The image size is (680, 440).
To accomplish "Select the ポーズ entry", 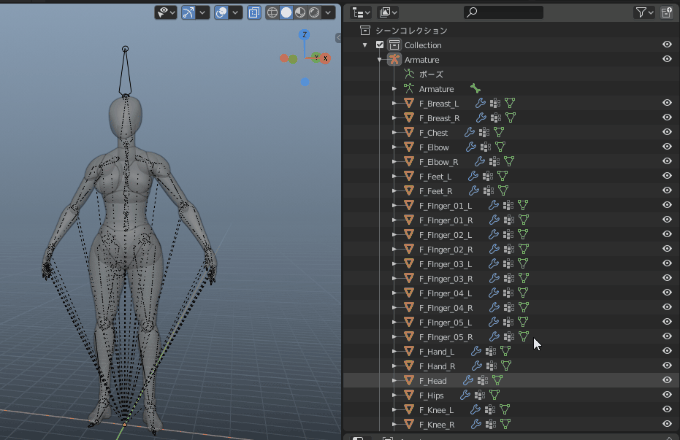I will 431,74.
